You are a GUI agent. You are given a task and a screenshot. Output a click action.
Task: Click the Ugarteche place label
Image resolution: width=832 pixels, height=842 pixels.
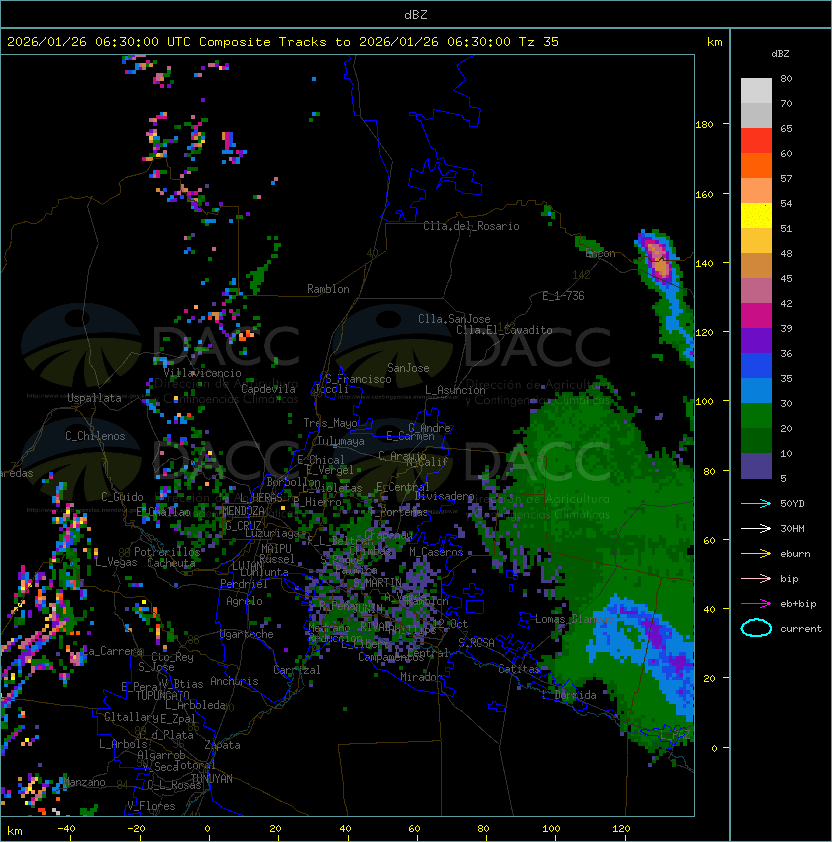[247, 634]
